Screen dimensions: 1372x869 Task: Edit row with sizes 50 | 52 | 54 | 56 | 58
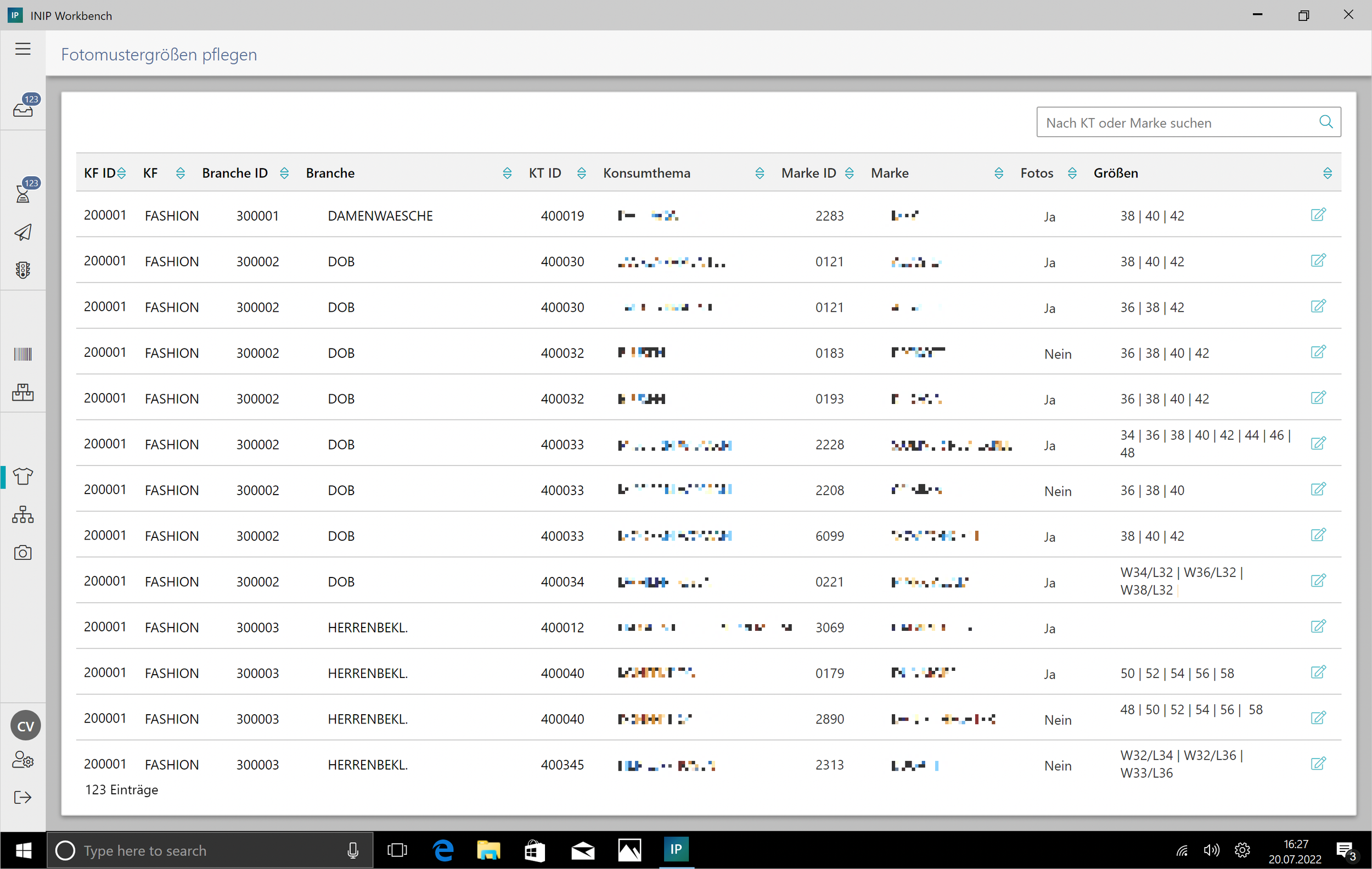tap(1318, 672)
